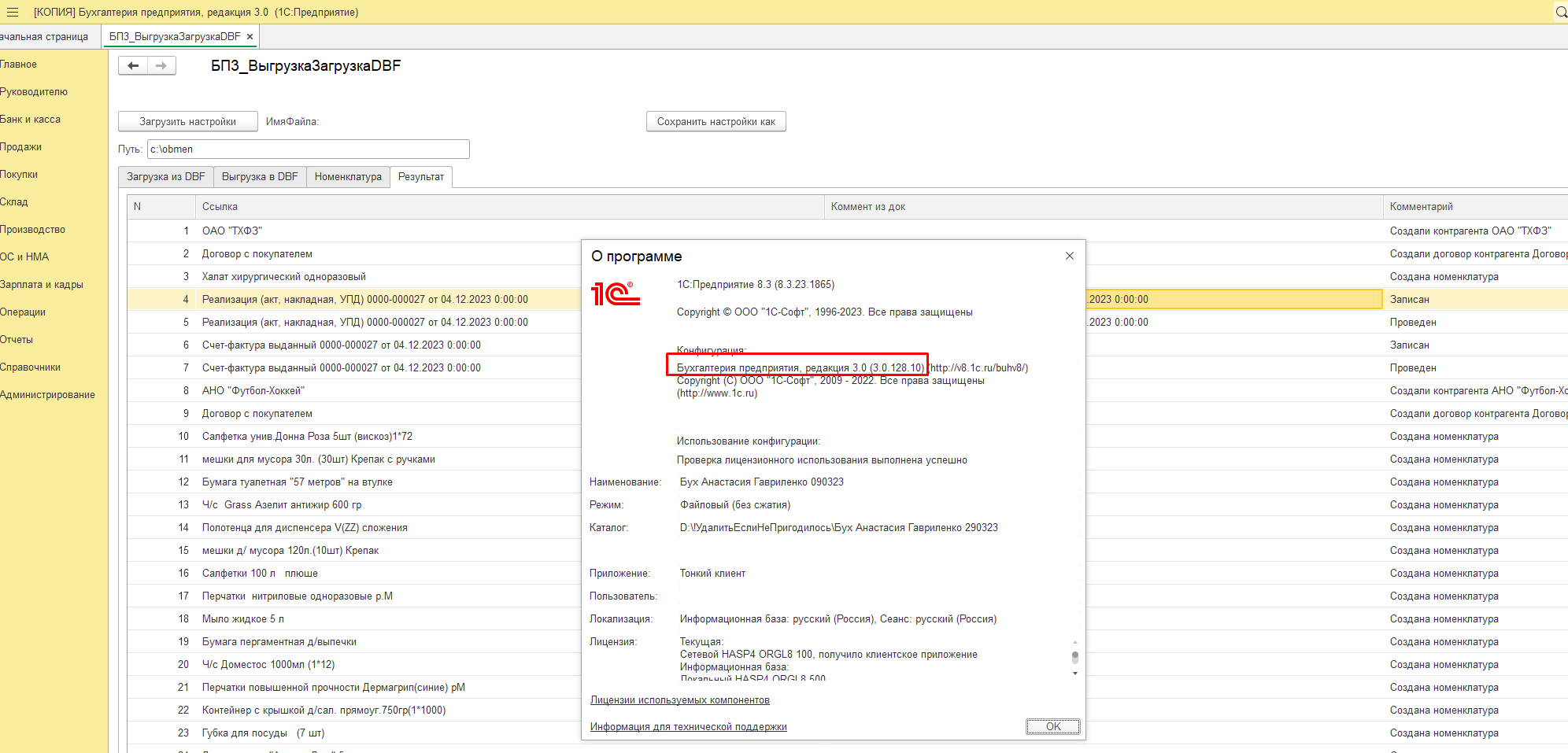Click the Путь input field with c:\obmen
This screenshot has width=1568, height=753.
(309, 149)
